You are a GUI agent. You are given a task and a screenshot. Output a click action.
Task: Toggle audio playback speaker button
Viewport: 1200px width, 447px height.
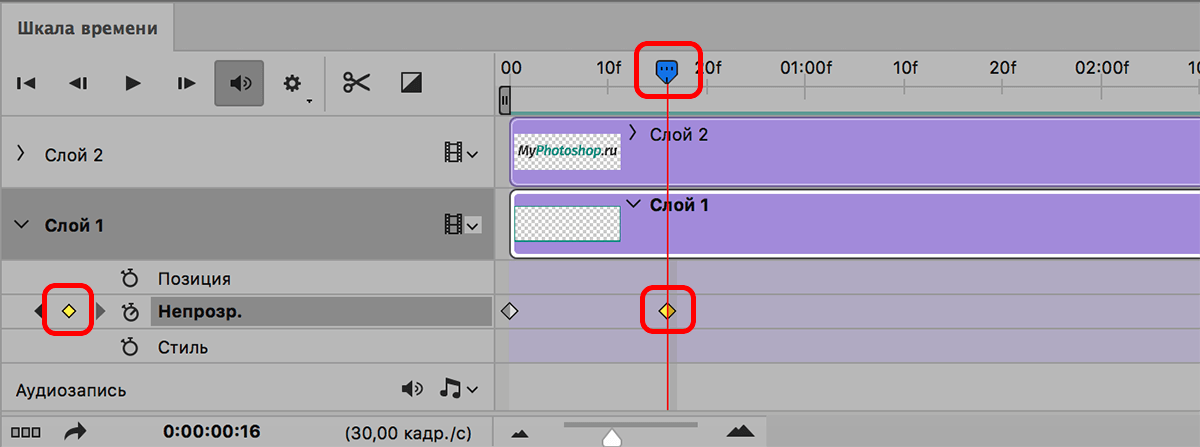click(x=239, y=84)
